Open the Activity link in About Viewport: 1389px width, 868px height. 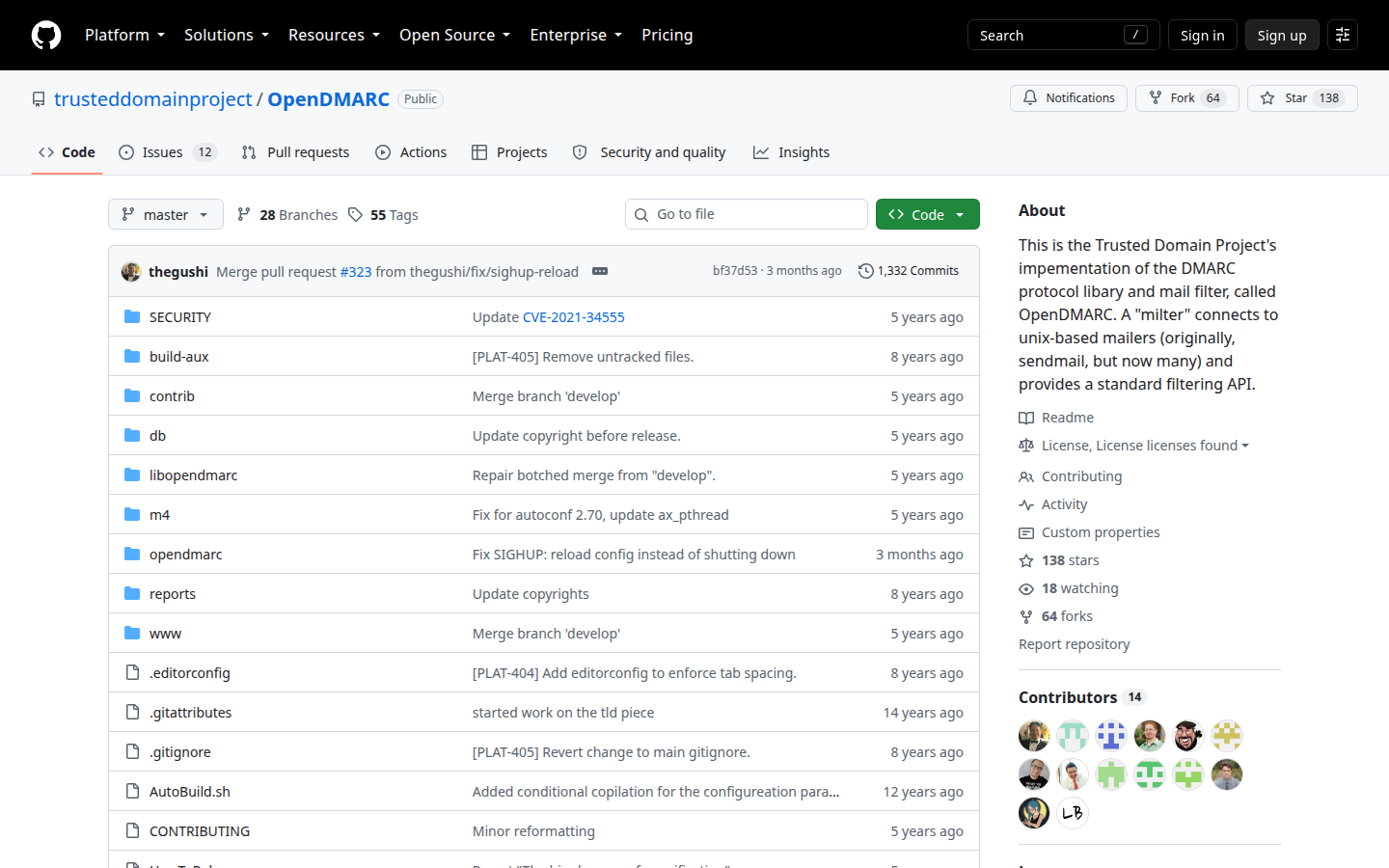point(1053,504)
